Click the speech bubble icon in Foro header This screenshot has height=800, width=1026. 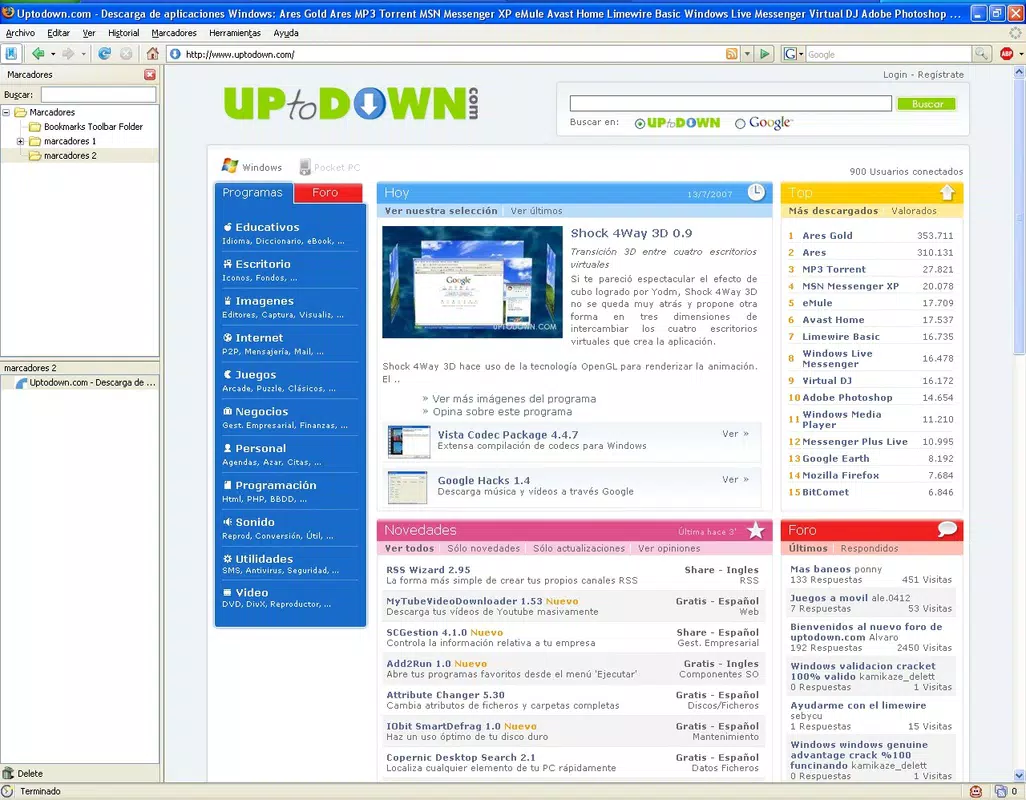(x=947, y=529)
